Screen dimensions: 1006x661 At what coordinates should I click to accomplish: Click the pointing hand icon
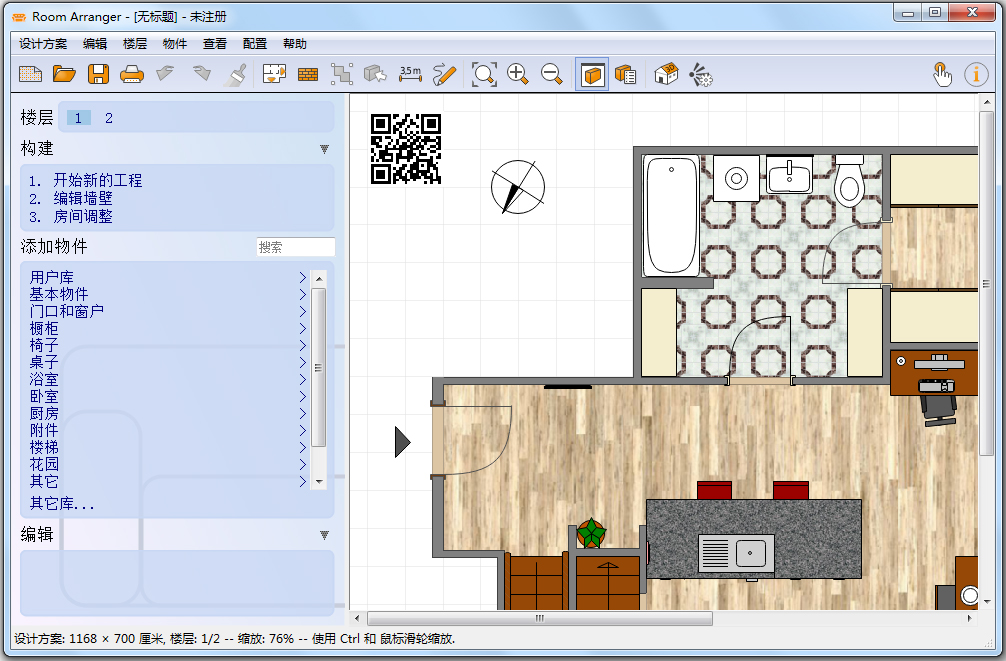tap(942, 74)
